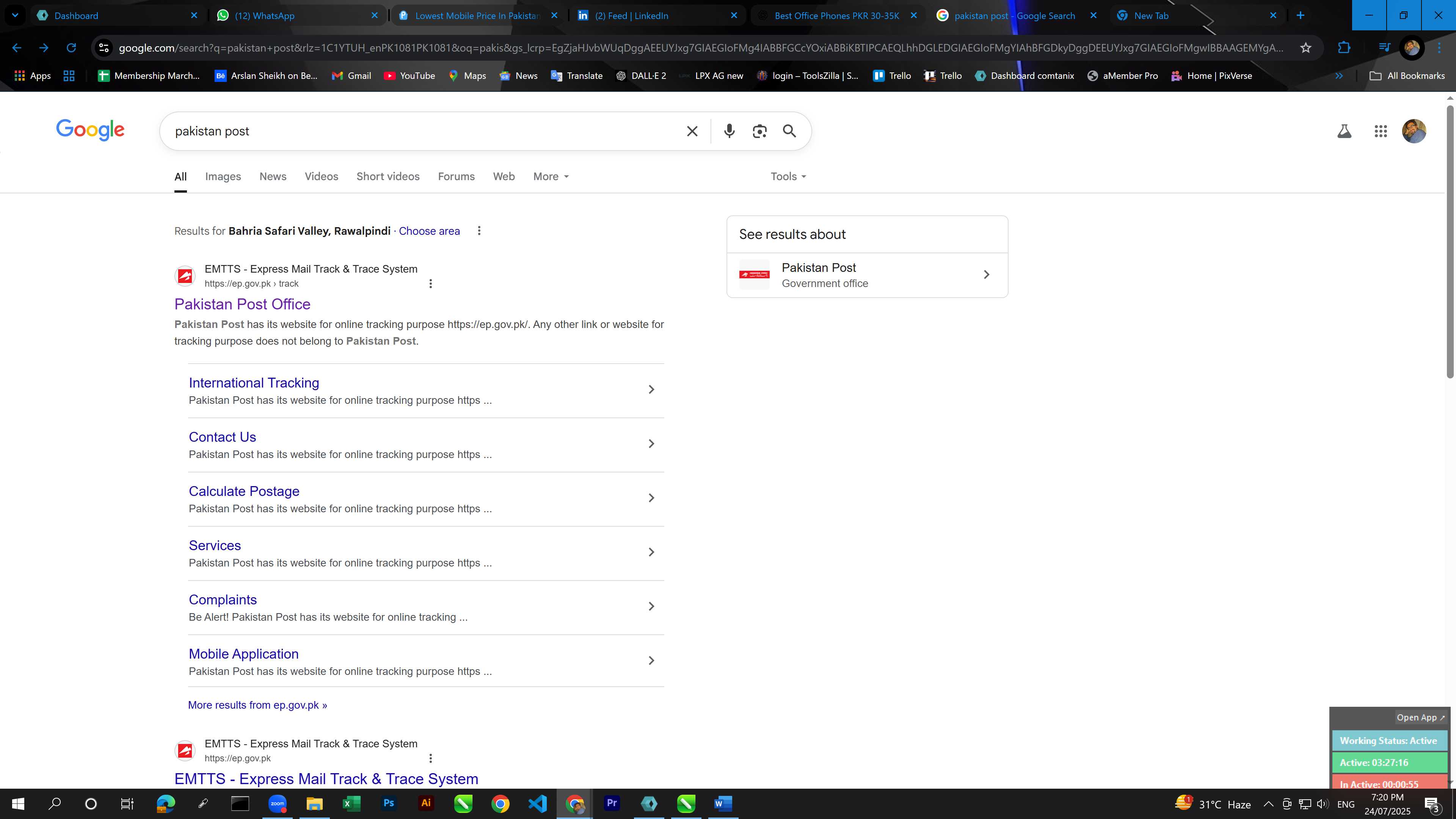Bookmark this page with the star icon

click(1305, 47)
